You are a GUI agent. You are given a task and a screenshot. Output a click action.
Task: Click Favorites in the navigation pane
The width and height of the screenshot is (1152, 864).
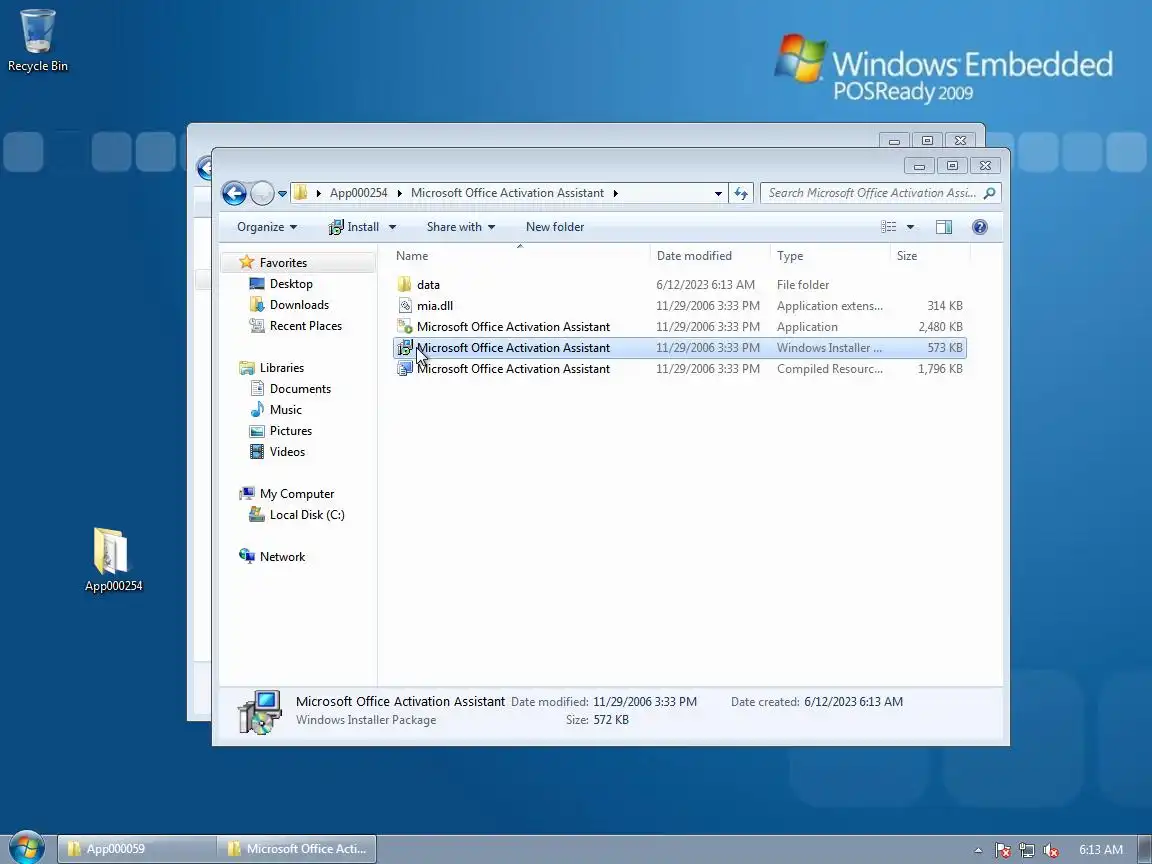click(x=283, y=263)
